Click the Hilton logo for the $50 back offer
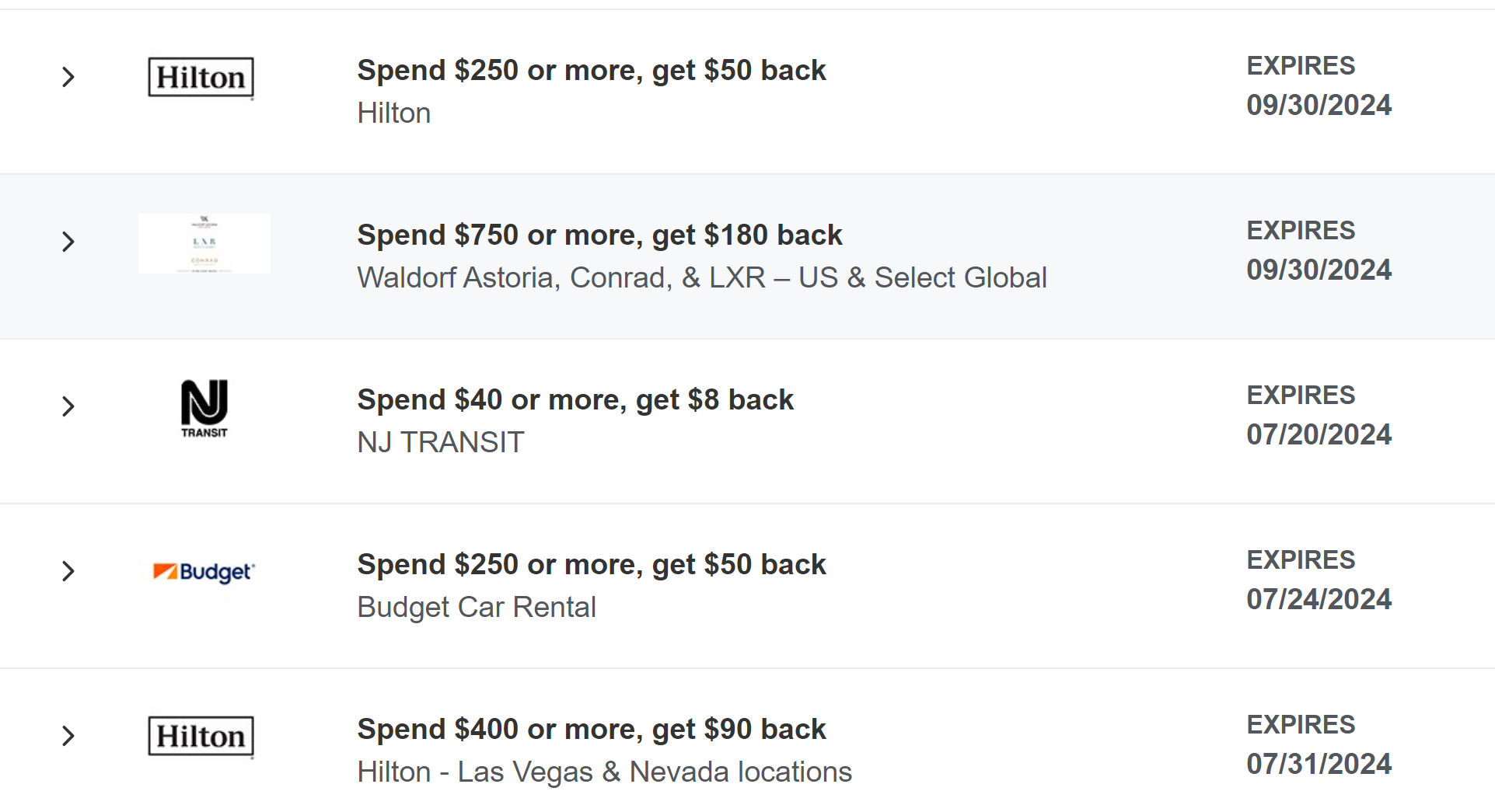 pyautogui.click(x=201, y=78)
